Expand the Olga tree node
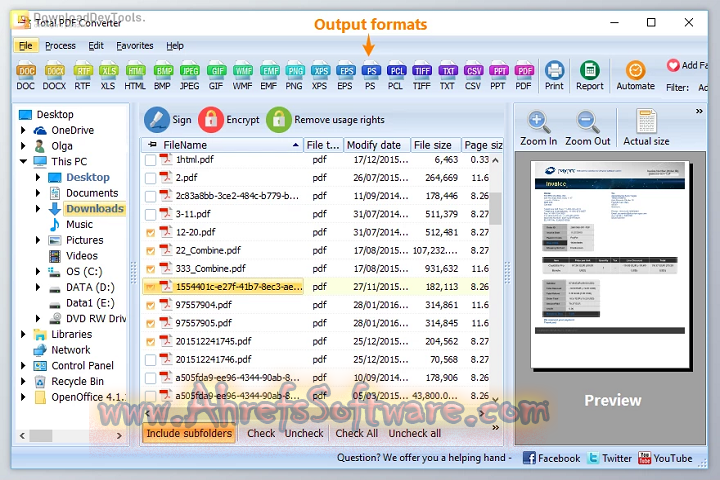Screen dimensions: 720x480 (23, 146)
